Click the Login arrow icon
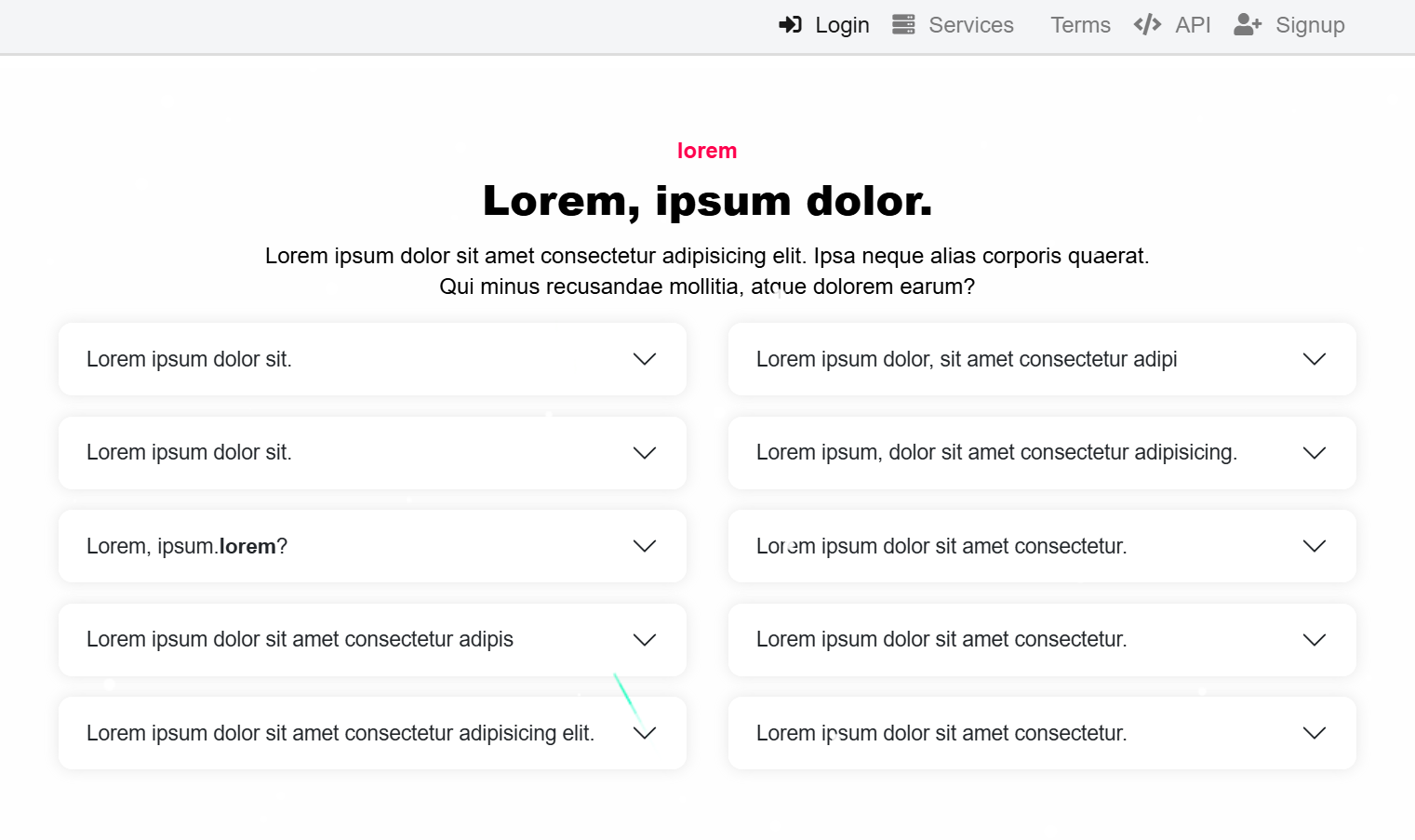This screenshot has height=840, width=1415. click(790, 25)
